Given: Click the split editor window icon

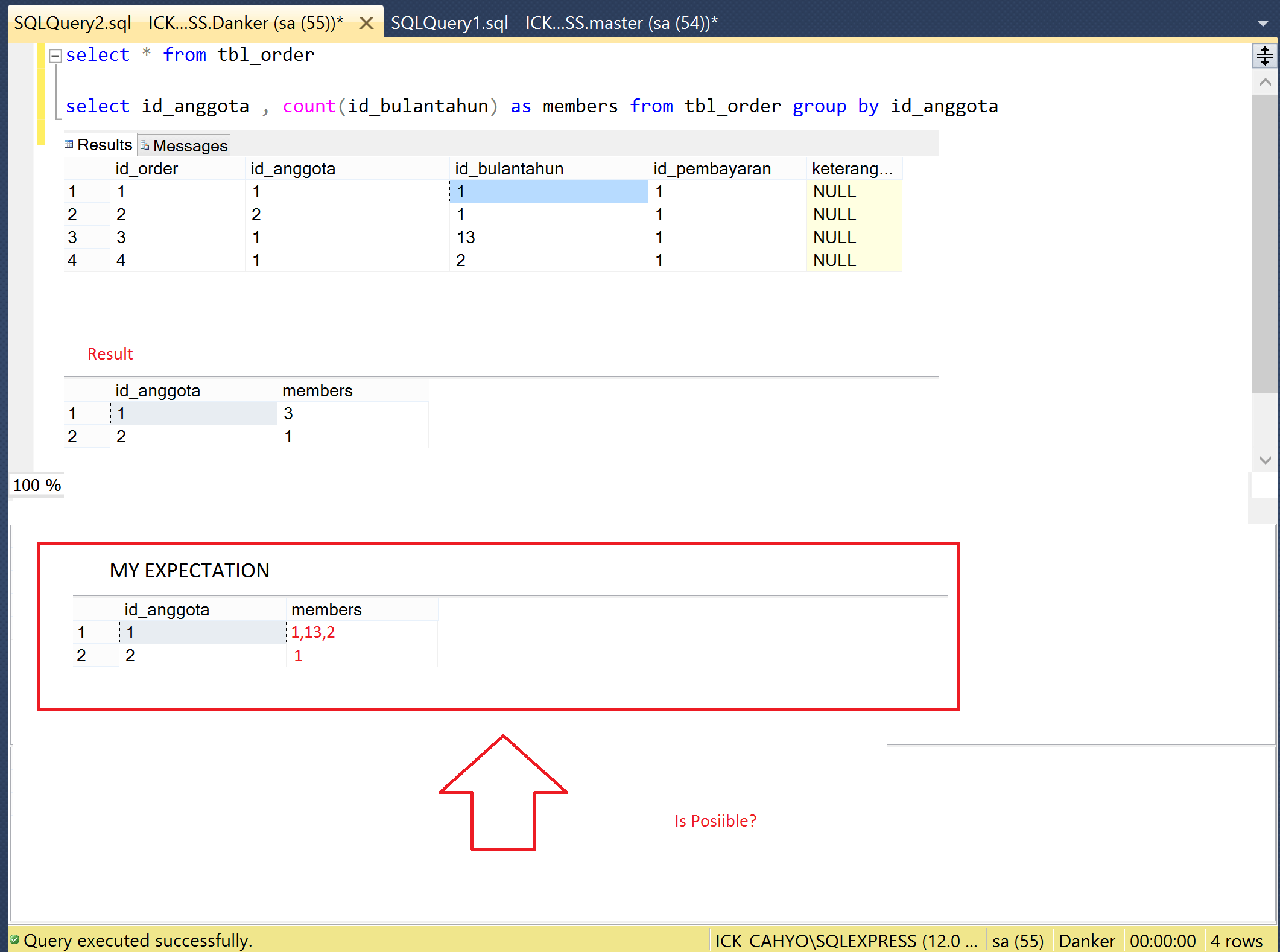Looking at the screenshot, I should click(1265, 56).
